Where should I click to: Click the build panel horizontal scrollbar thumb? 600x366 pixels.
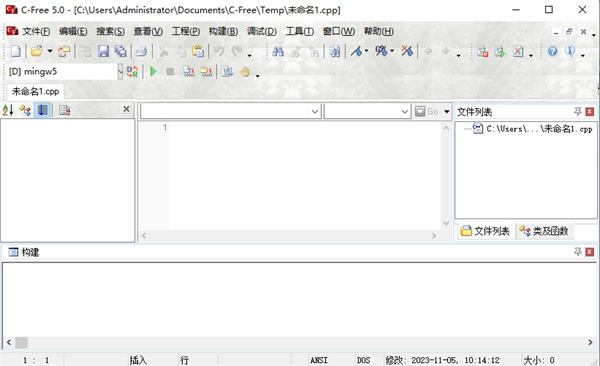click(x=21, y=342)
